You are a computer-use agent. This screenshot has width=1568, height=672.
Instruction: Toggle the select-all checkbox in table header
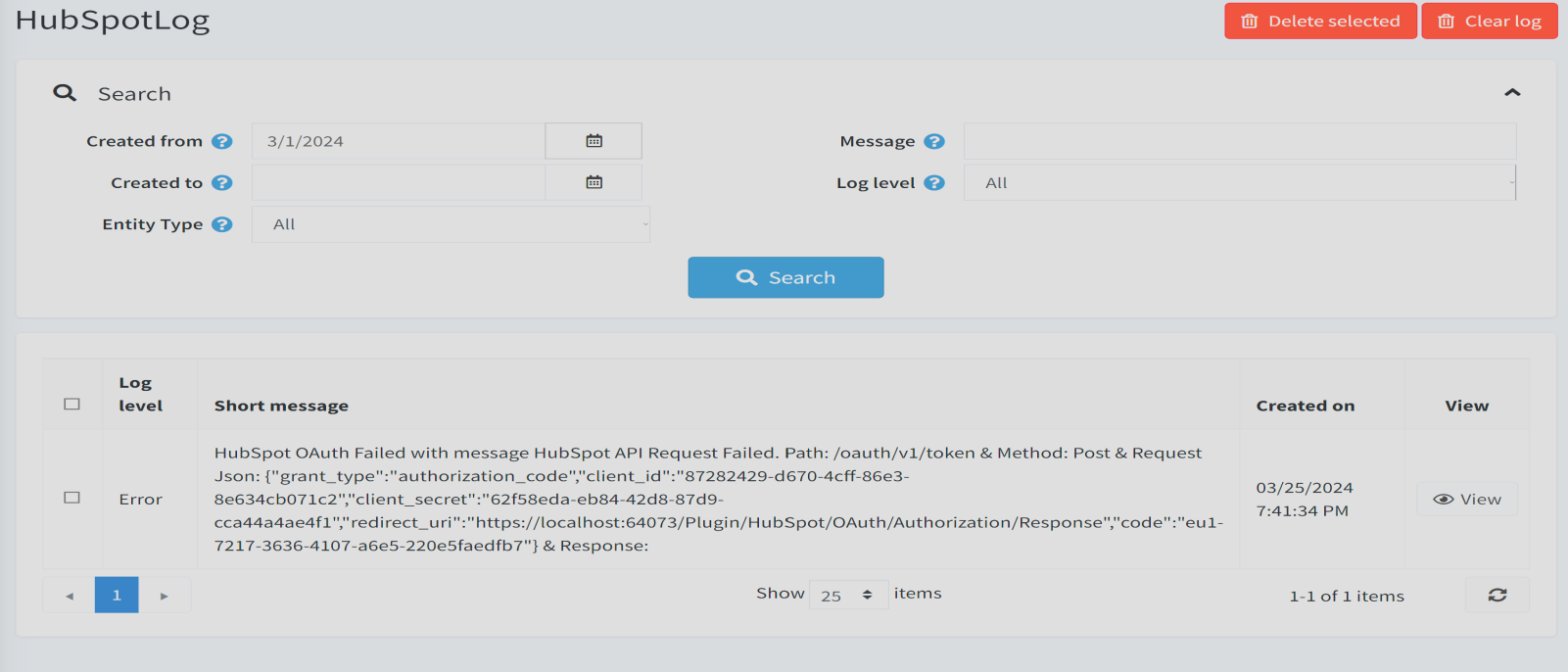click(x=71, y=404)
